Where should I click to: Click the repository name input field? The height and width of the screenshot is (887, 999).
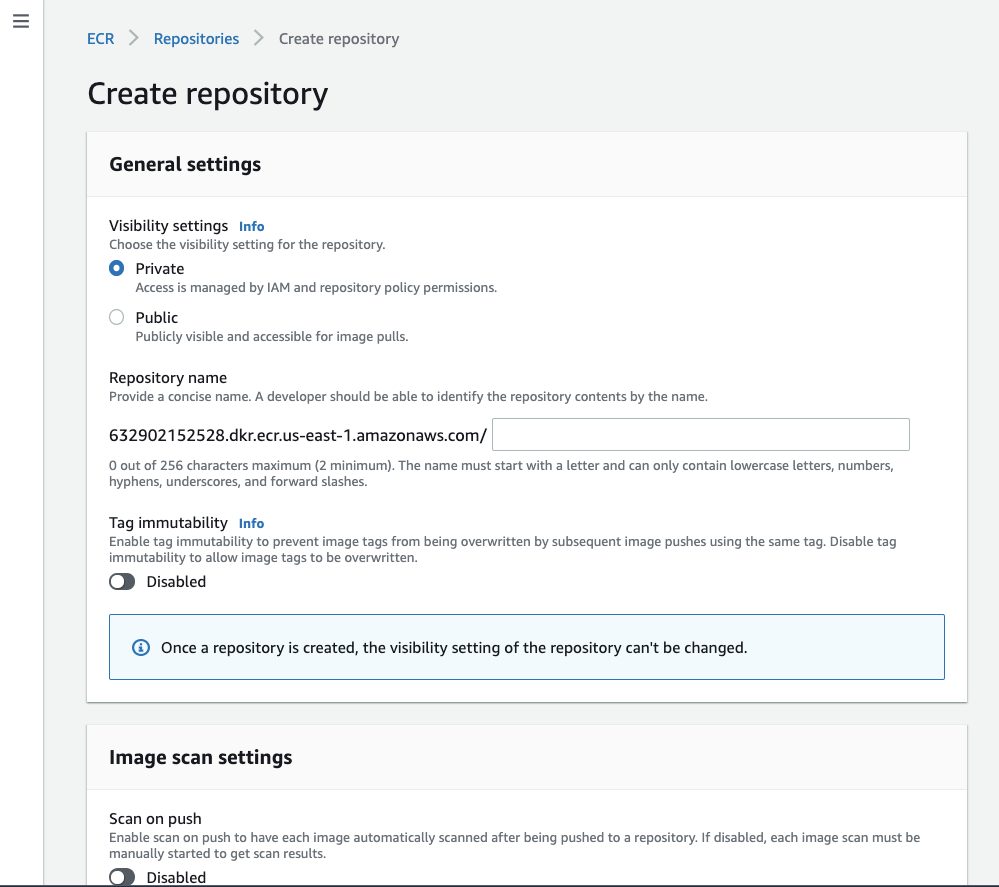tap(700, 434)
